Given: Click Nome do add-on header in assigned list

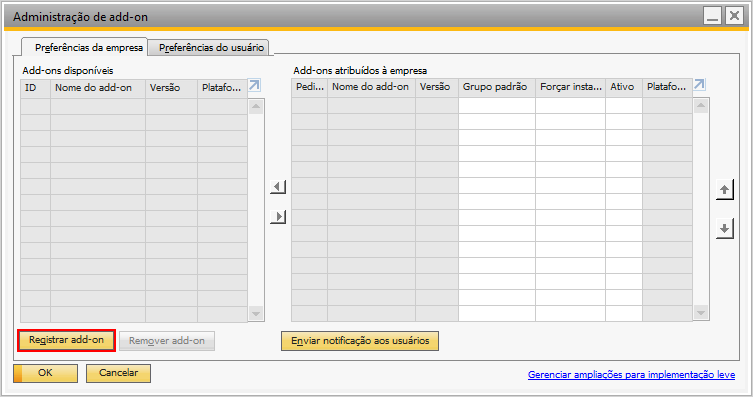Looking at the screenshot, I should (371, 87).
